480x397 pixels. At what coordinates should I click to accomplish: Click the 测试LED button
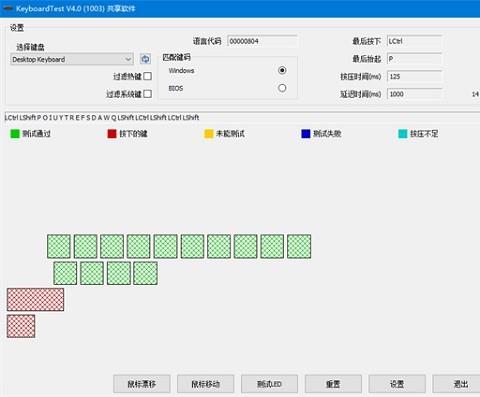269,384
